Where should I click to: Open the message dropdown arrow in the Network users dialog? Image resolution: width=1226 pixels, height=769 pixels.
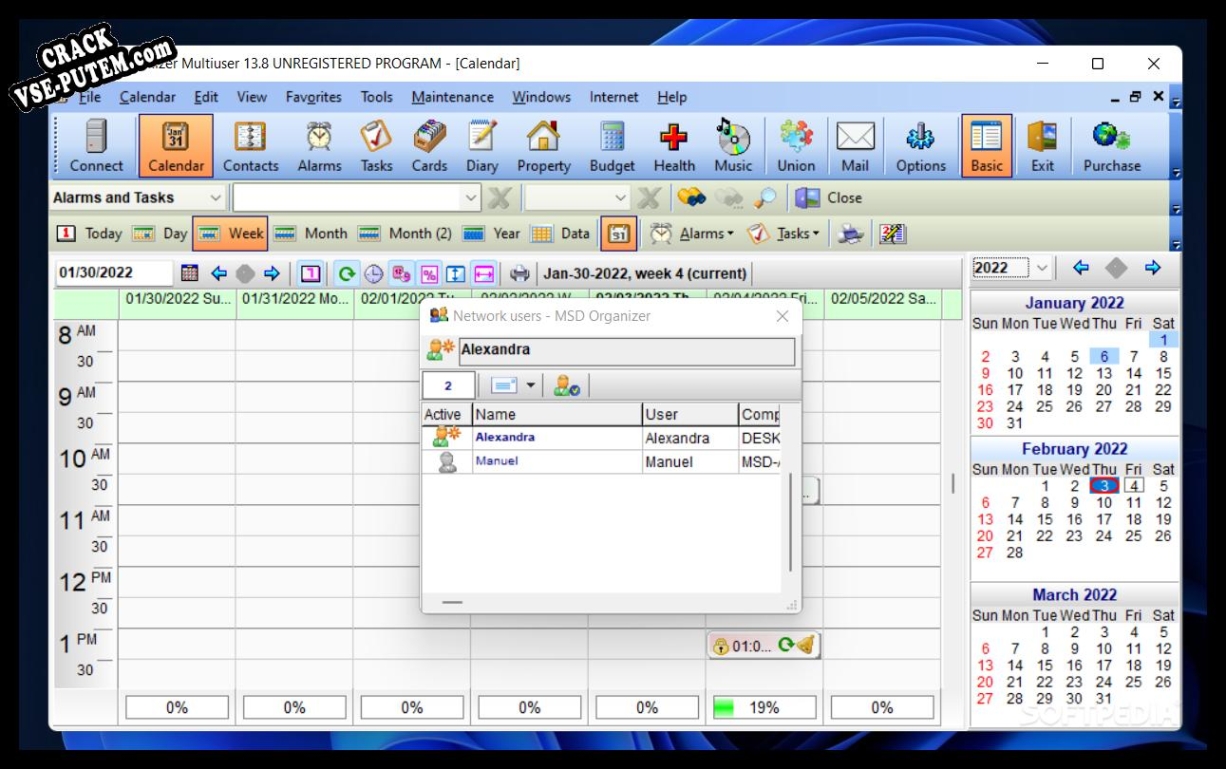(x=531, y=385)
